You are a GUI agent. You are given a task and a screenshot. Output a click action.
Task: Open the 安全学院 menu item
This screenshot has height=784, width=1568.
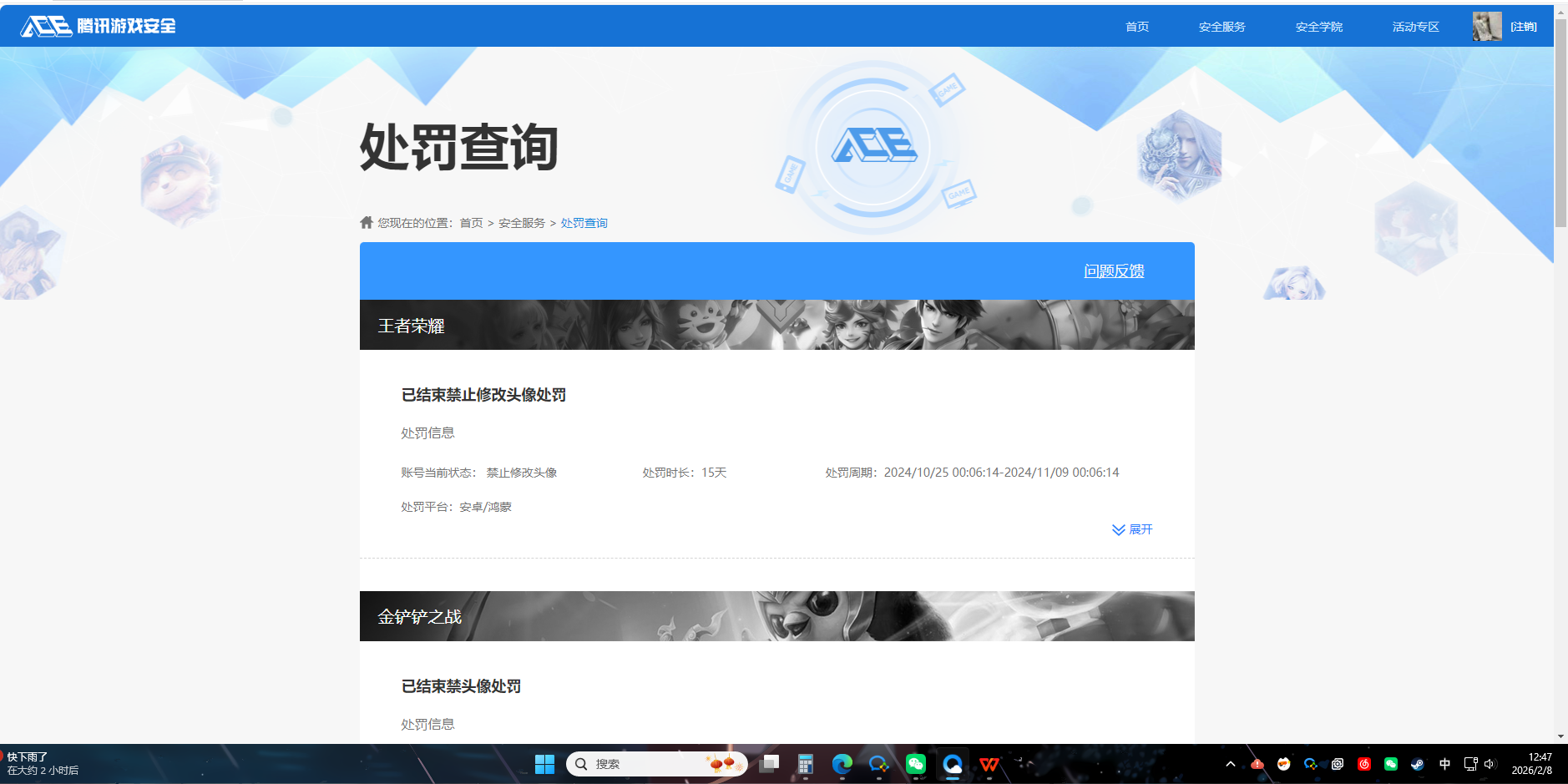[1318, 26]
